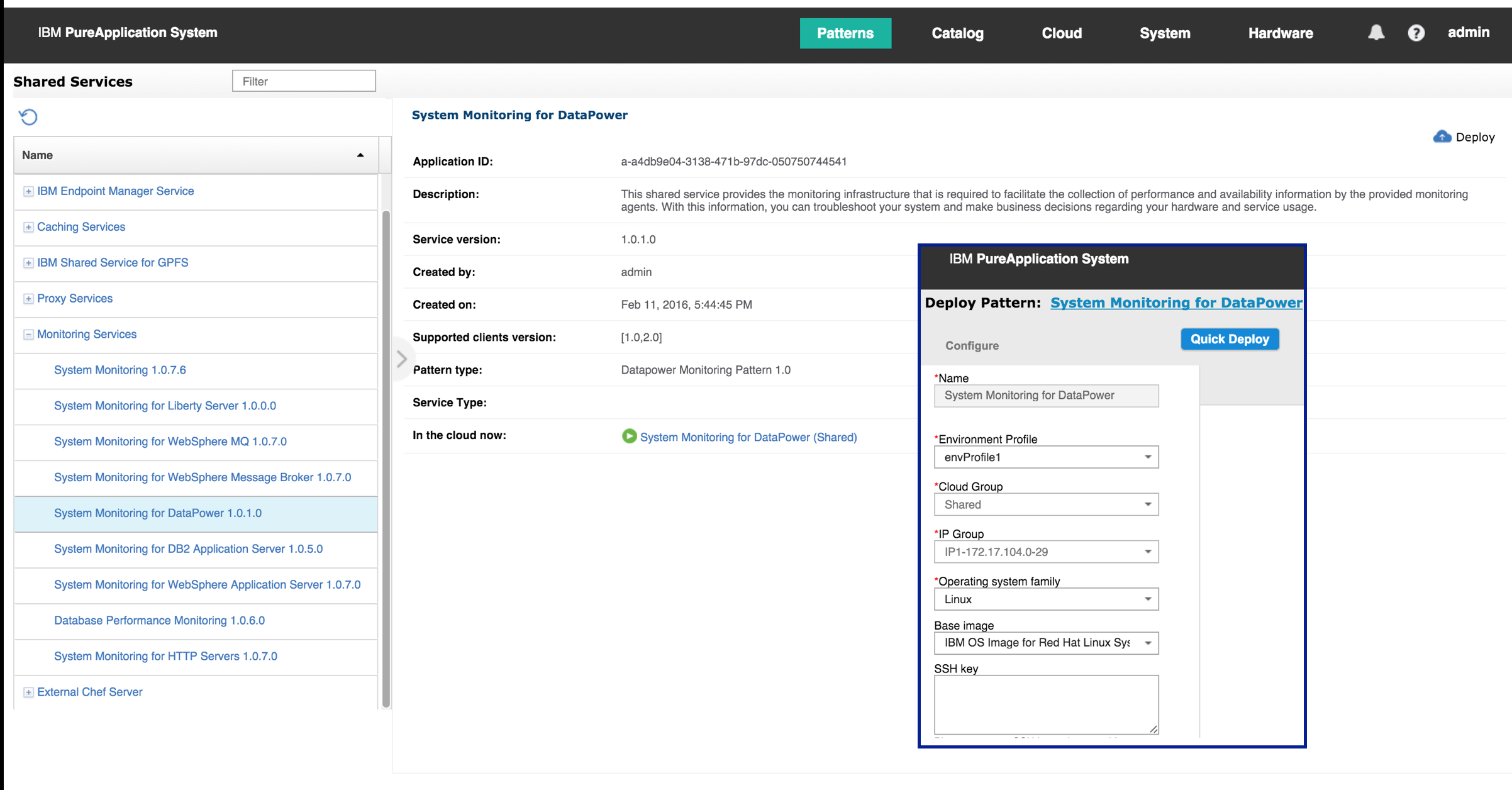Select System Monitoring 1.0.7.6

tap(120, 370)
